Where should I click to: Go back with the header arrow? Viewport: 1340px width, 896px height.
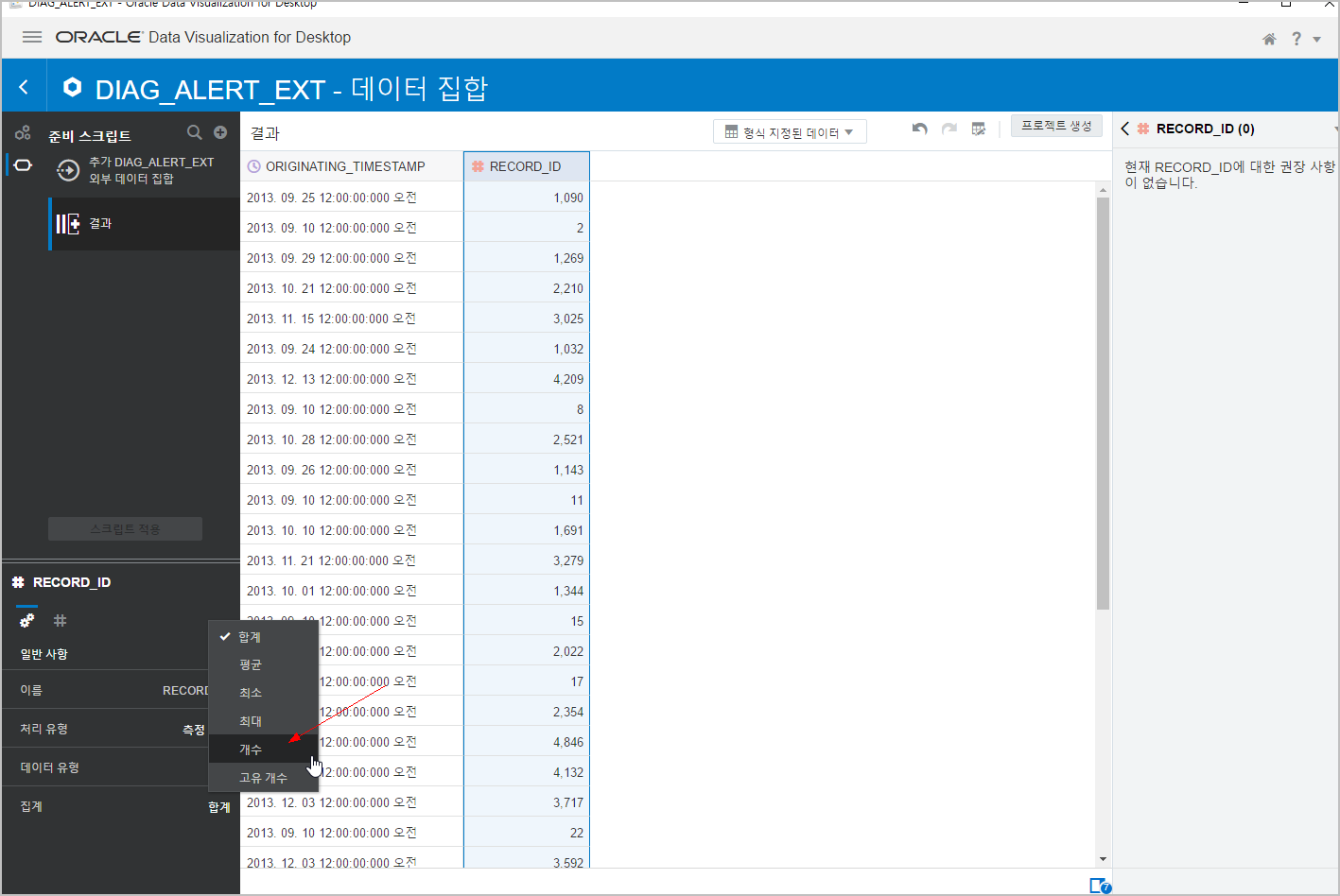pyautogui.click(x=24, y=88)
